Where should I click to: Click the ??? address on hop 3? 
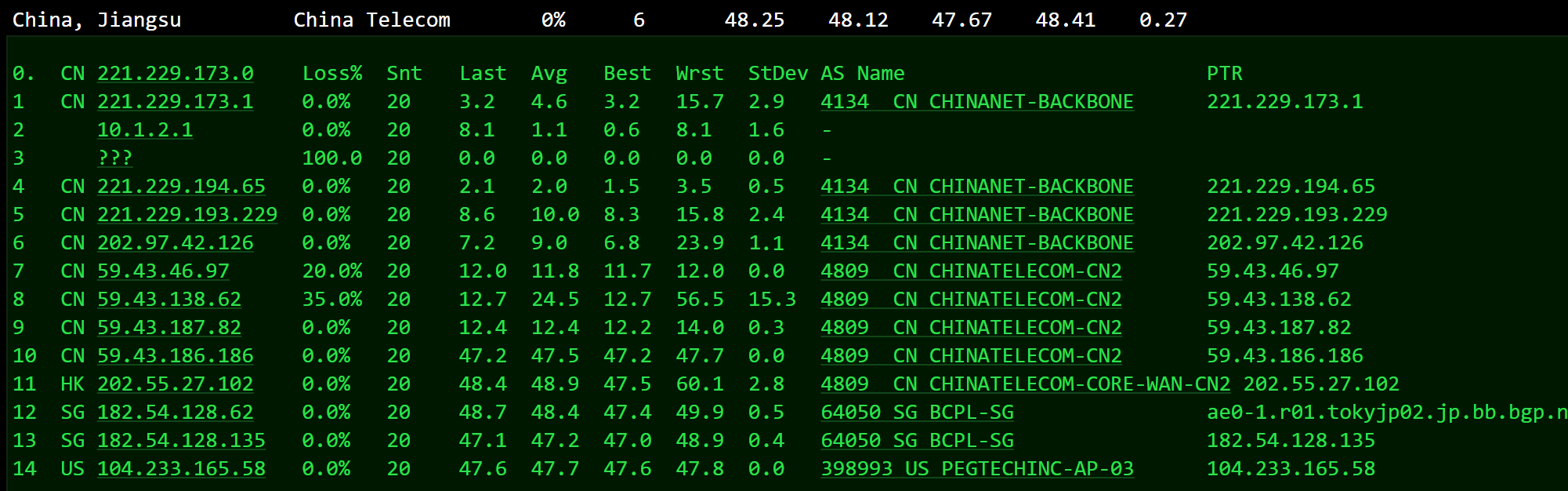115,158
